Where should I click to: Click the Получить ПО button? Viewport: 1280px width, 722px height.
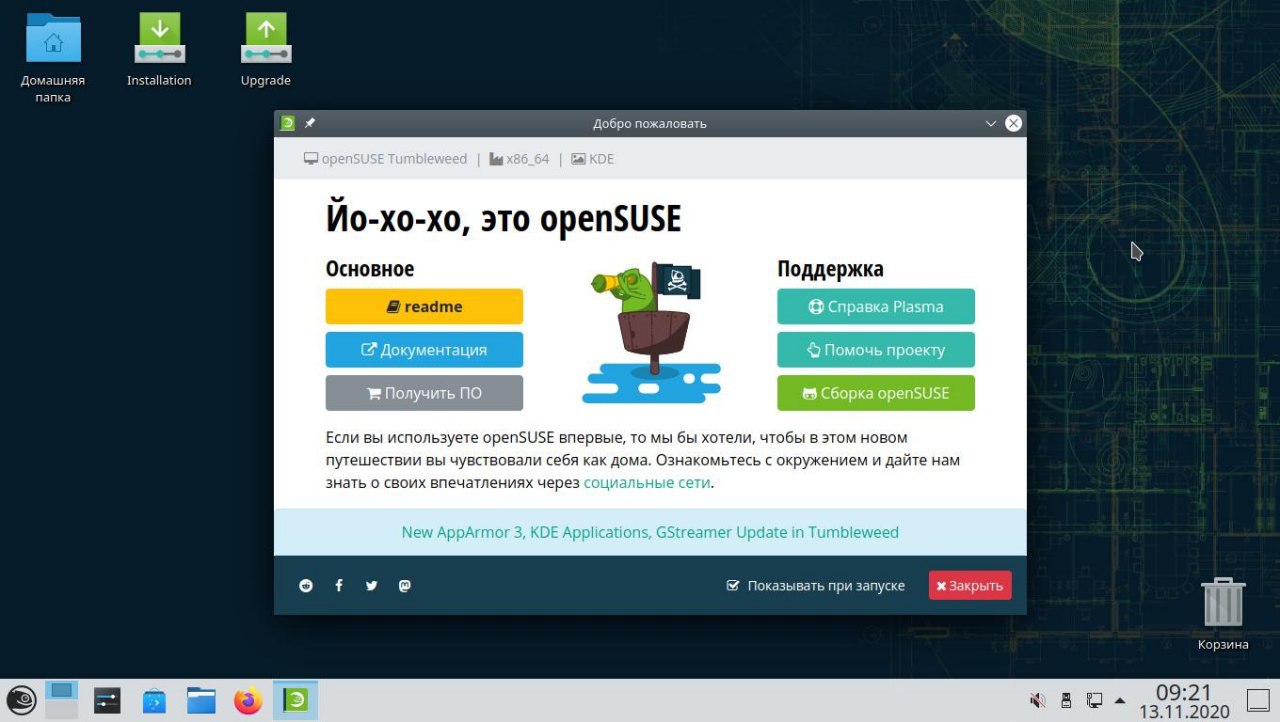pos(424,393)
